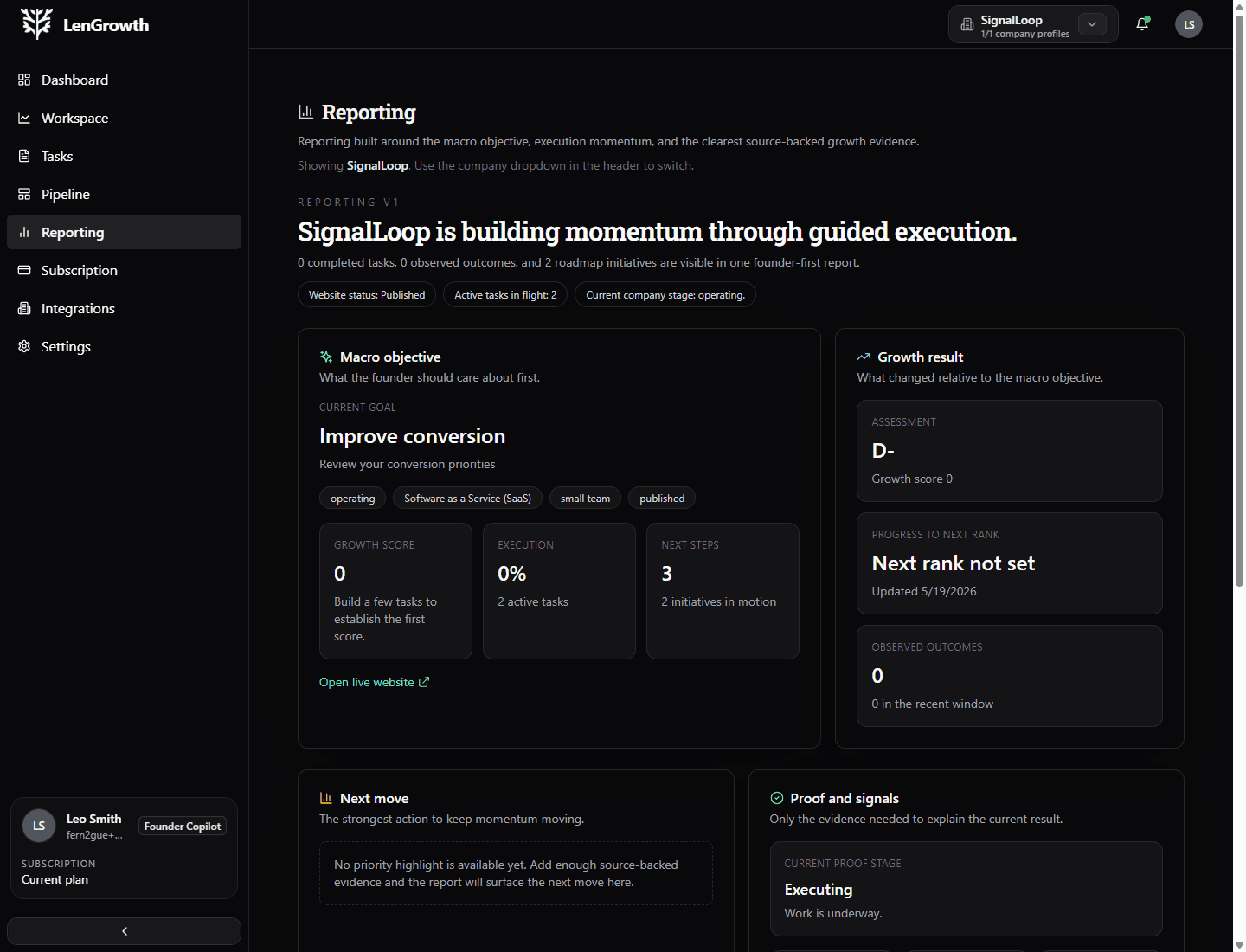Click the 2 initiatives in motion text
1246x952 pixels.
pos(718,601)
